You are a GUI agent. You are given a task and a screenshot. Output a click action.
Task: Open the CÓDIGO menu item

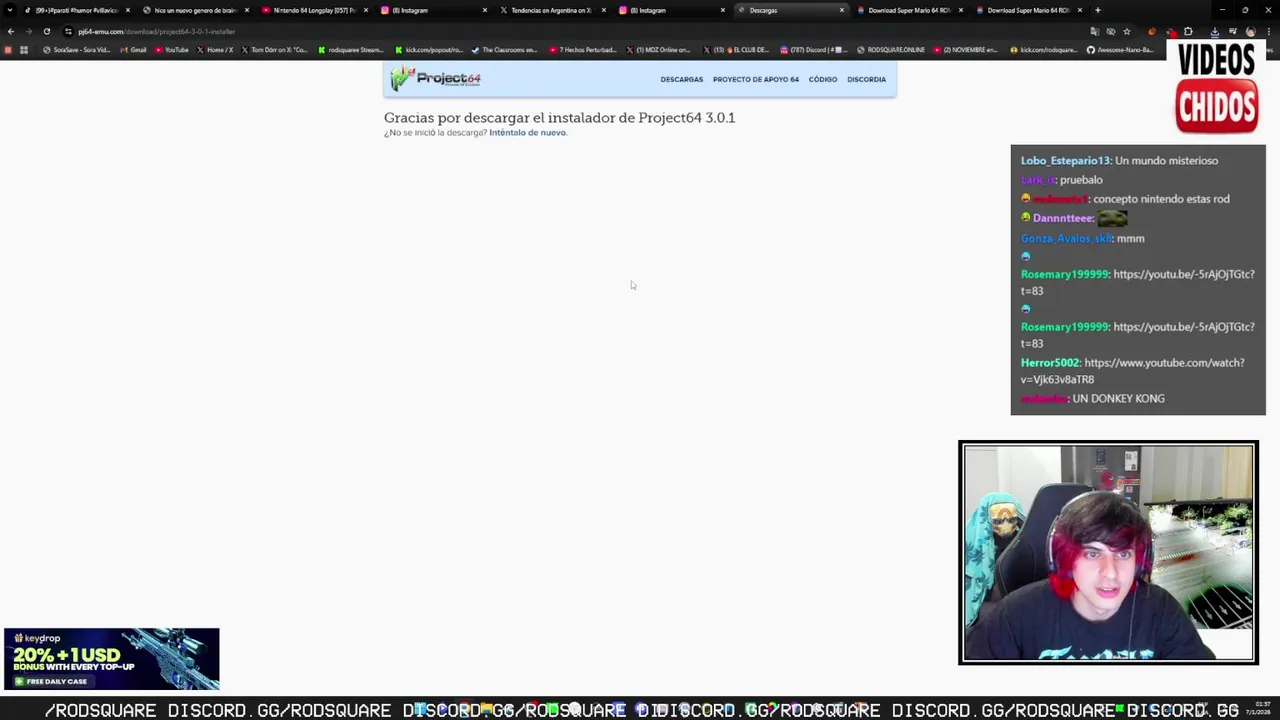point(823,79)
